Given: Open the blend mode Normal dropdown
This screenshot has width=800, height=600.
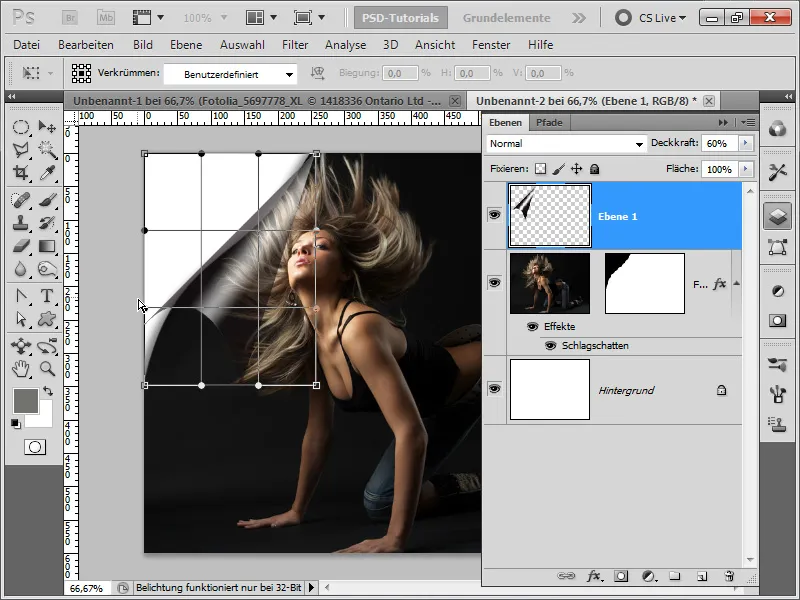Looking at the screenshot, I should point(566,144).
